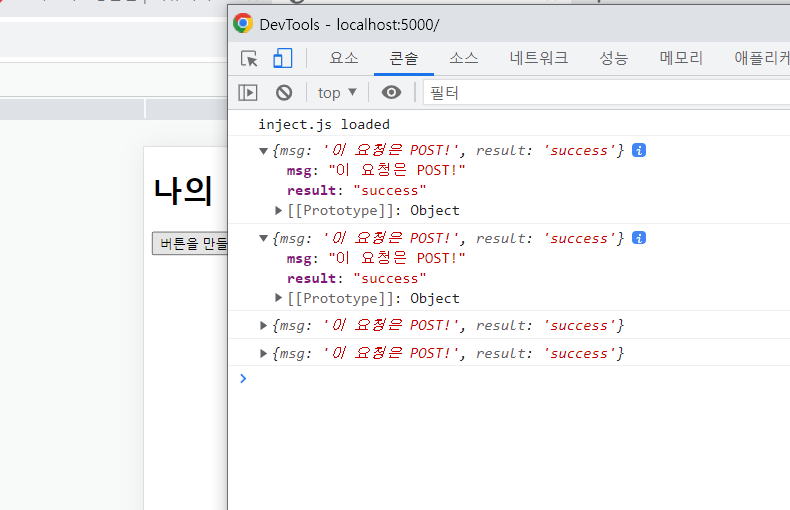Open the 소스 tab
Screen dimensions: 790x510
point(464,58)
